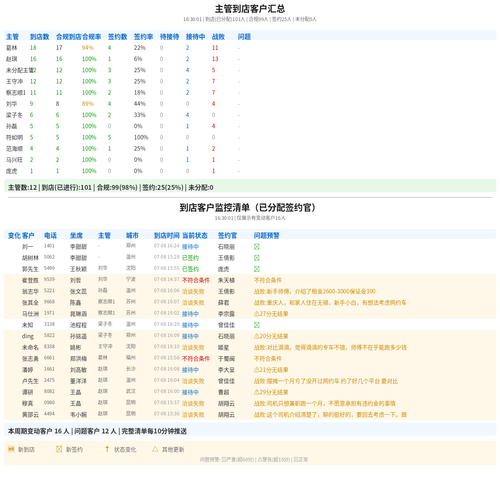Viewport: 500px width, 482px height.
Task: Click the 问题预警 column header
Action: 267,235
